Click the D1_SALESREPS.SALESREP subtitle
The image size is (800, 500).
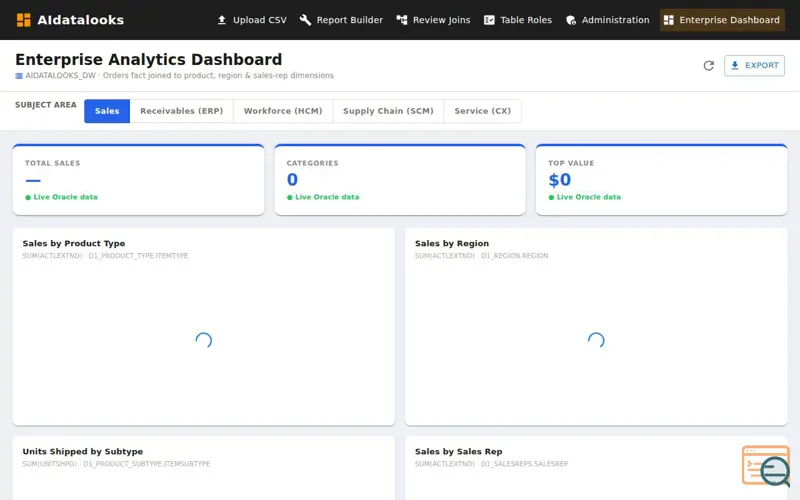point(524,464)
